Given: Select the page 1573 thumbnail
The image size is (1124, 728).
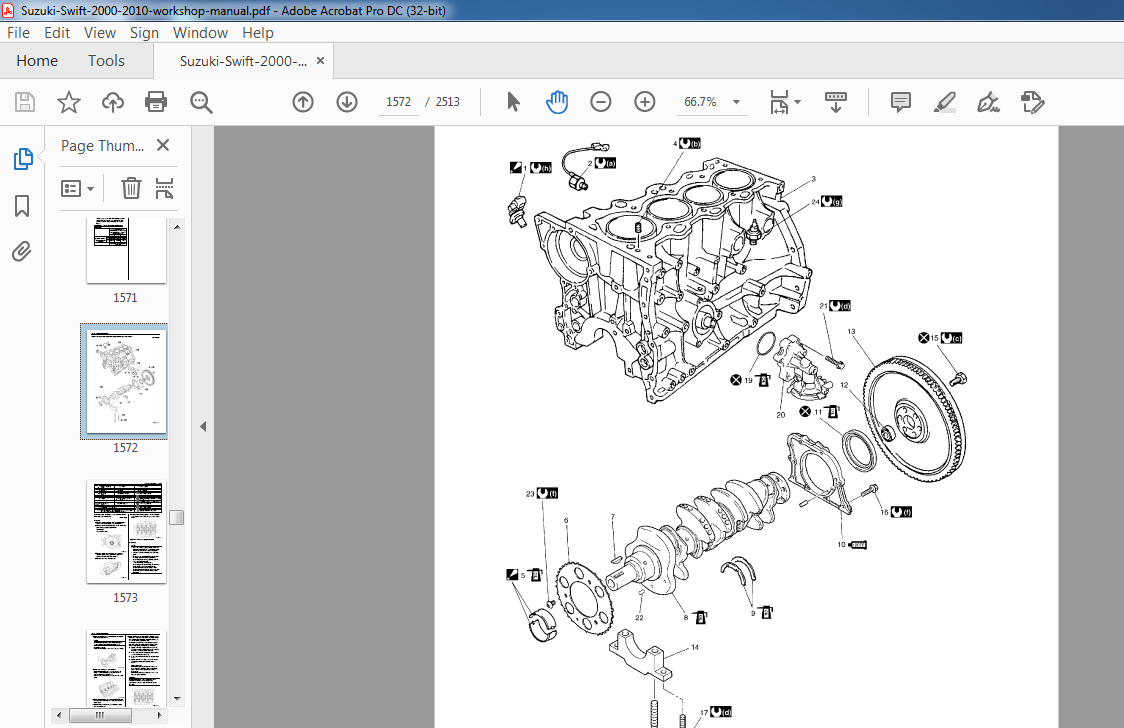Looking at the screenshot, I should [126, 531].
